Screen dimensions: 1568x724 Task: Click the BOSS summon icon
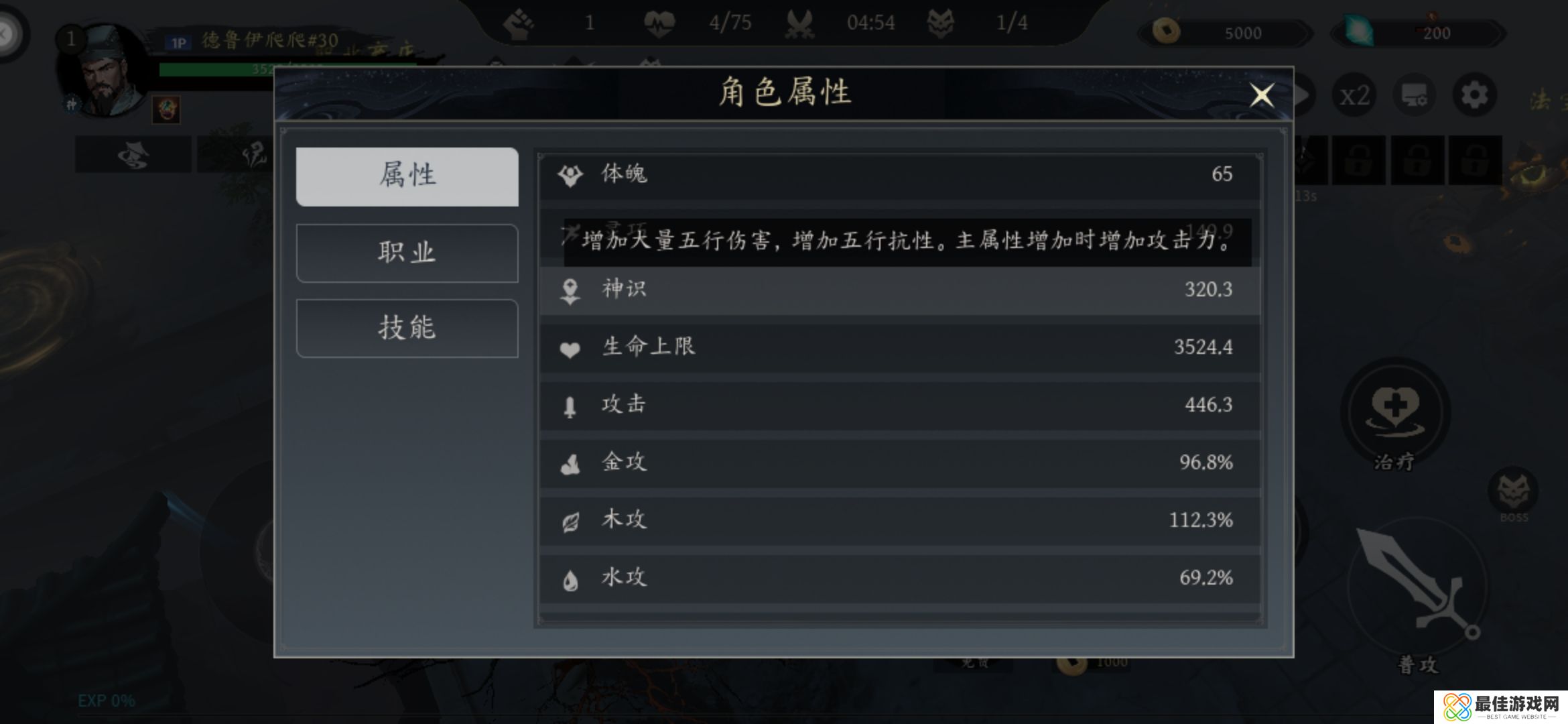tap(1513, 493)
